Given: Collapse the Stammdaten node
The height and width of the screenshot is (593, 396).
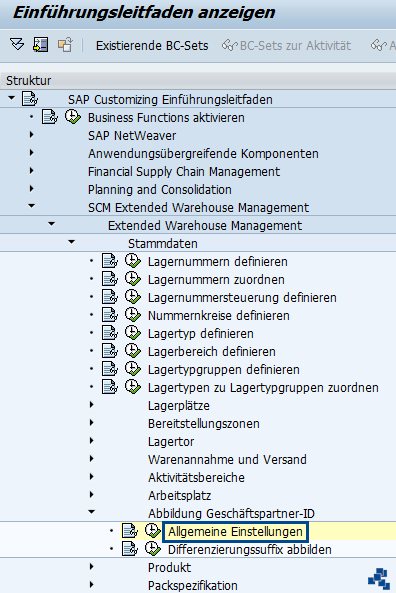Looking at the screenshot, I should pyautogui.click(x=71, y=242).
